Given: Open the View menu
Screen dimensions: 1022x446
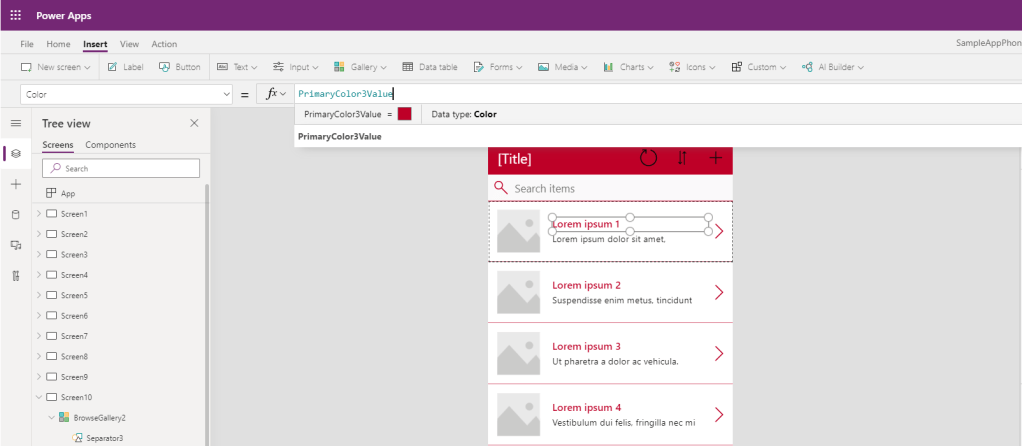Looking at the screenshot, I should click(129, 44).
